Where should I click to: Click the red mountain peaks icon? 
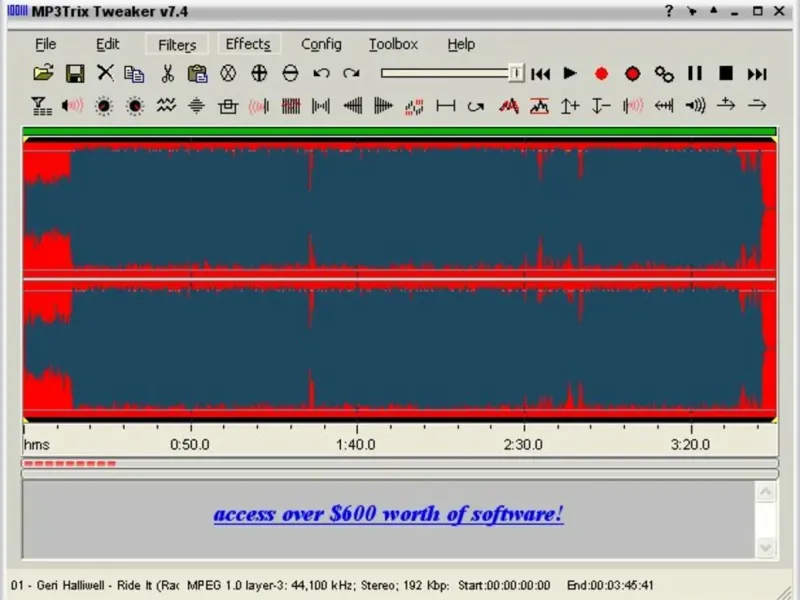click(509, 106)
